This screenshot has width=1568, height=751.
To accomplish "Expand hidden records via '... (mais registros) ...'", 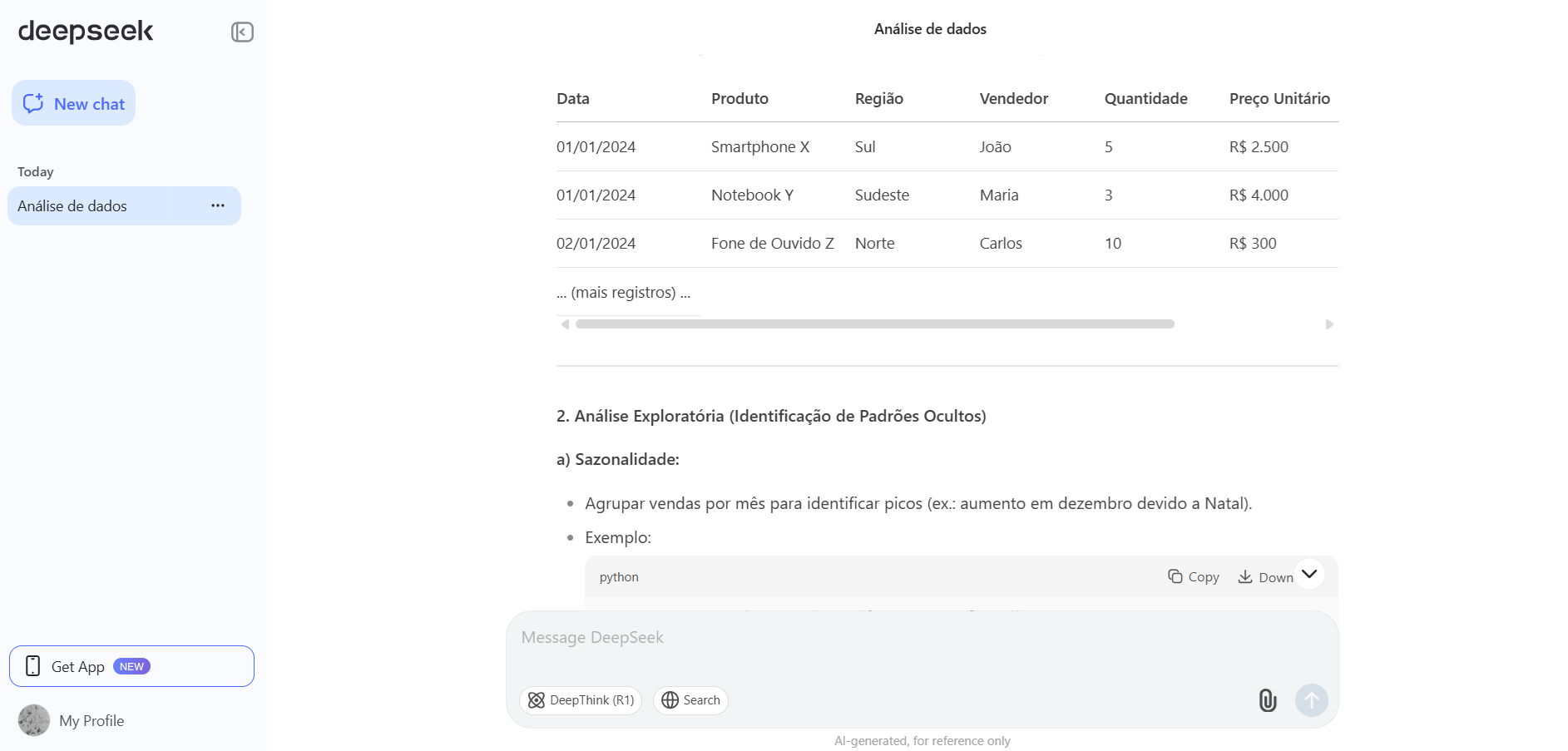I will point(622,292).
